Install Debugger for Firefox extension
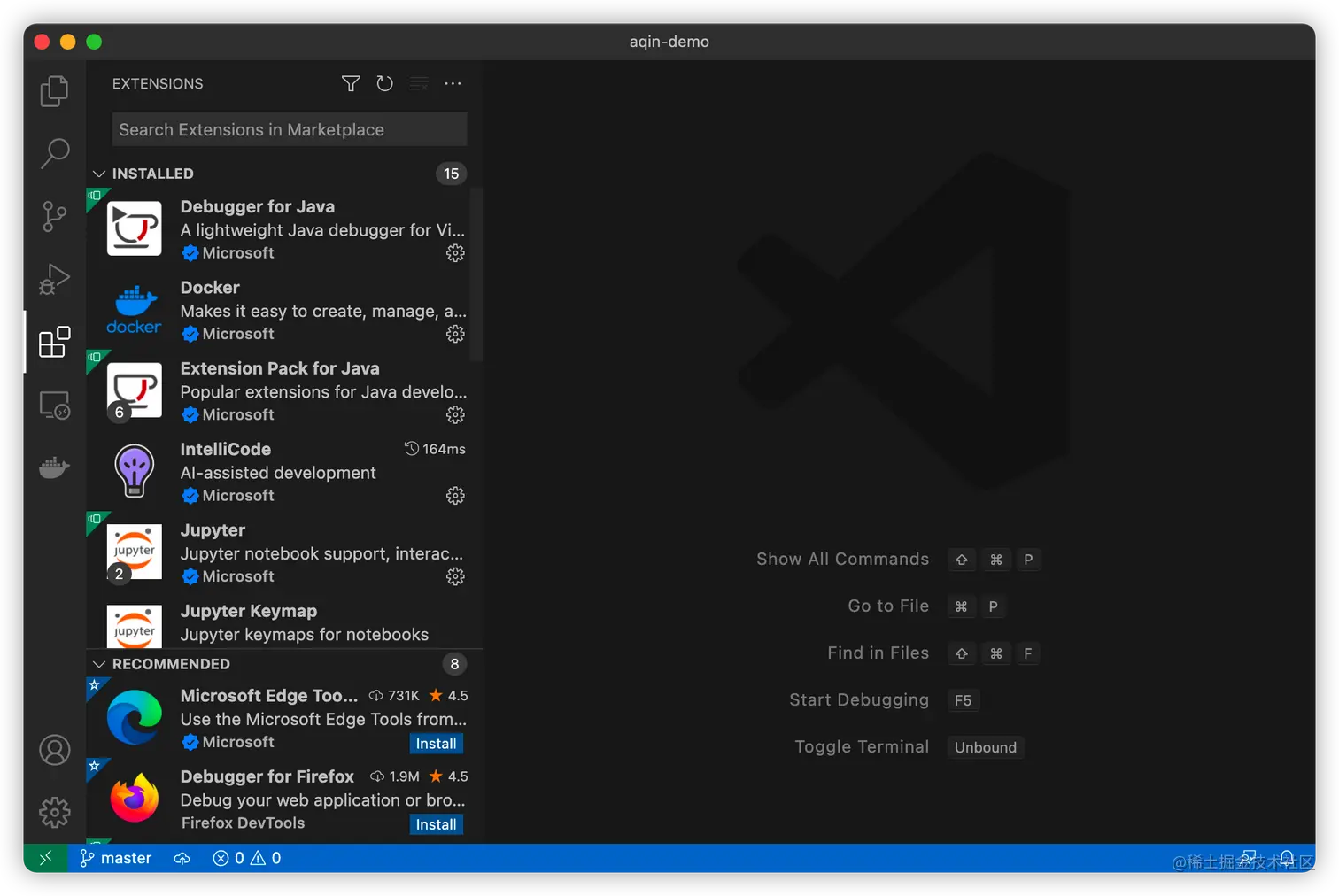 click(437, 824)
